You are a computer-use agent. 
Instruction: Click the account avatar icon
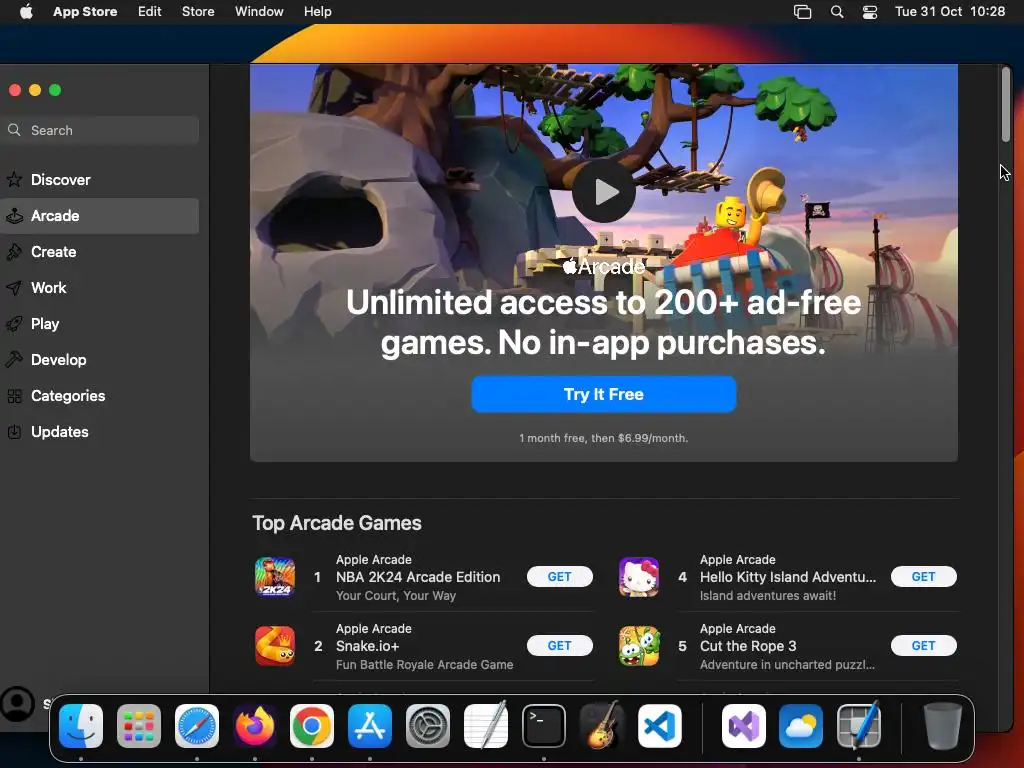point(18,704)
